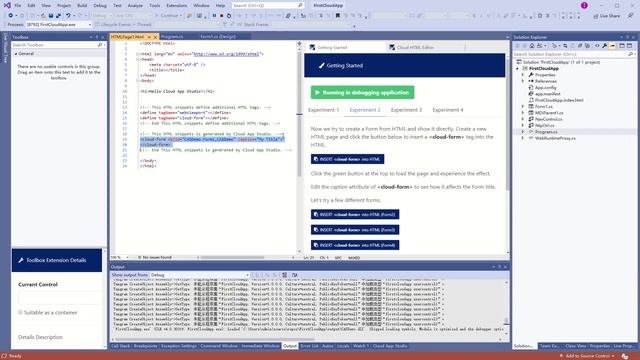Switch to the Form1.cs [Design] tab
Image resolution: width=640 pixels, height=360 pixels.
pos(218,37)
